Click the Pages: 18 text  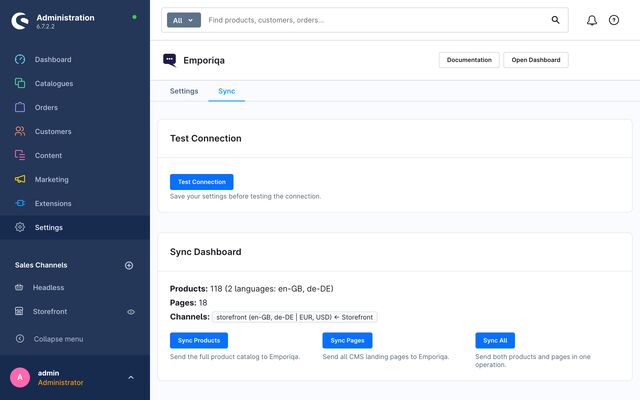pos(189,302)
